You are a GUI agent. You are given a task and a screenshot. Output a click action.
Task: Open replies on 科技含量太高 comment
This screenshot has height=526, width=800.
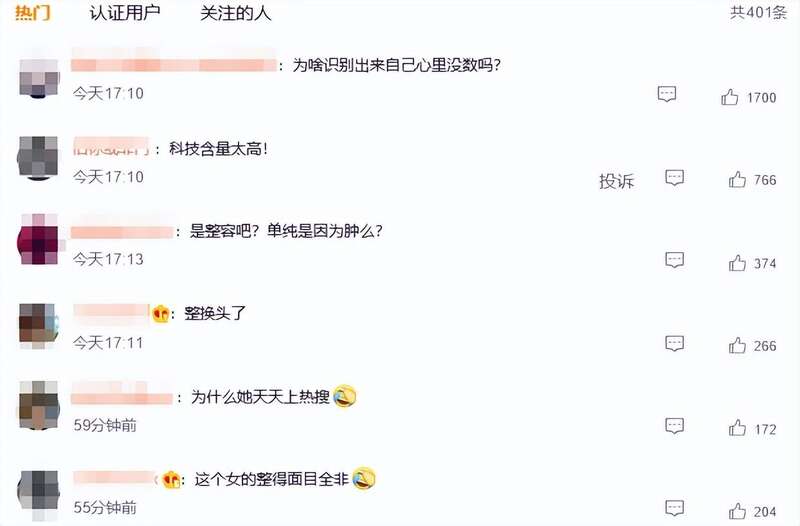[674, 178]
